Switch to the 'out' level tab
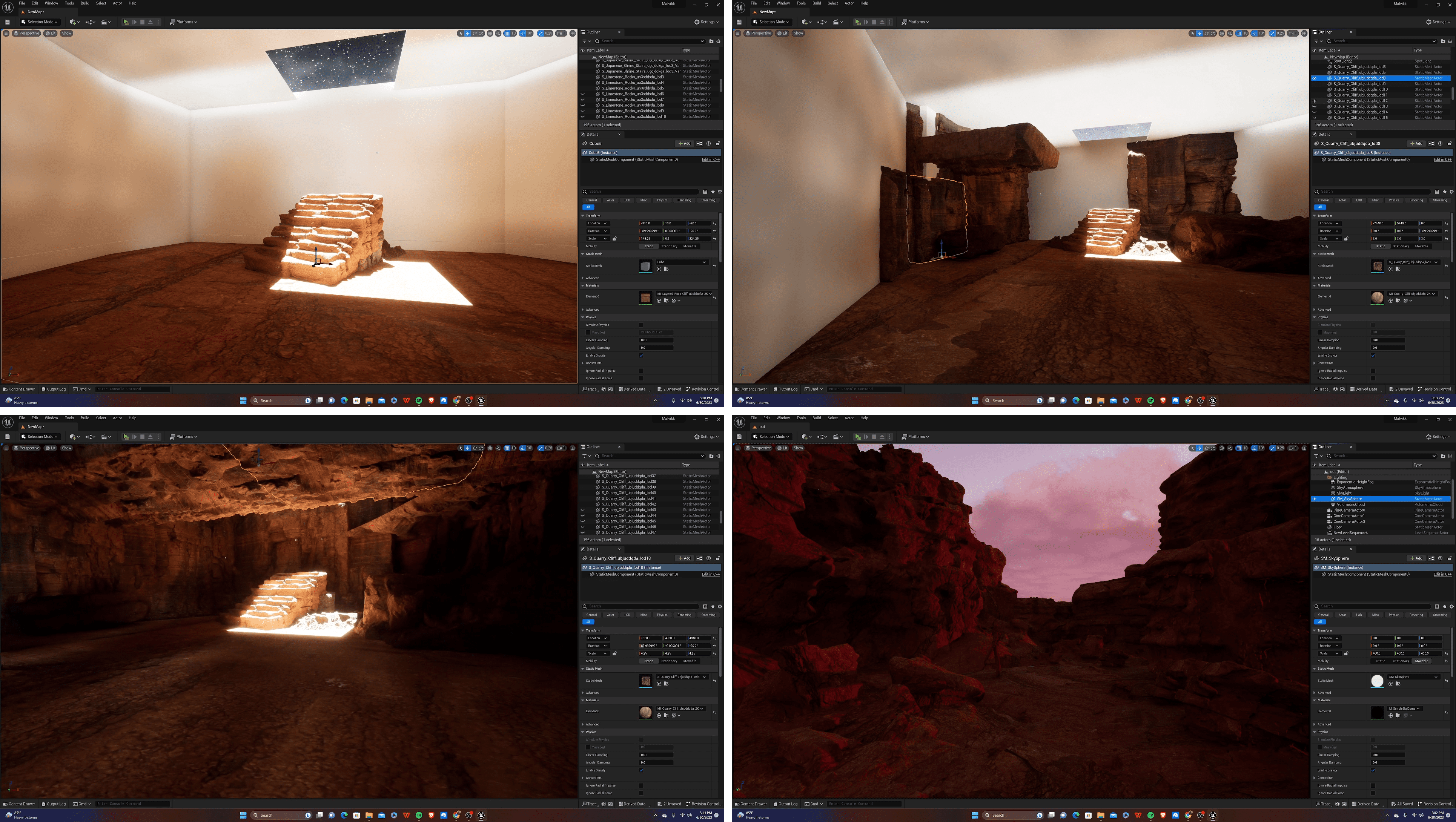 [x=762, y=426]
